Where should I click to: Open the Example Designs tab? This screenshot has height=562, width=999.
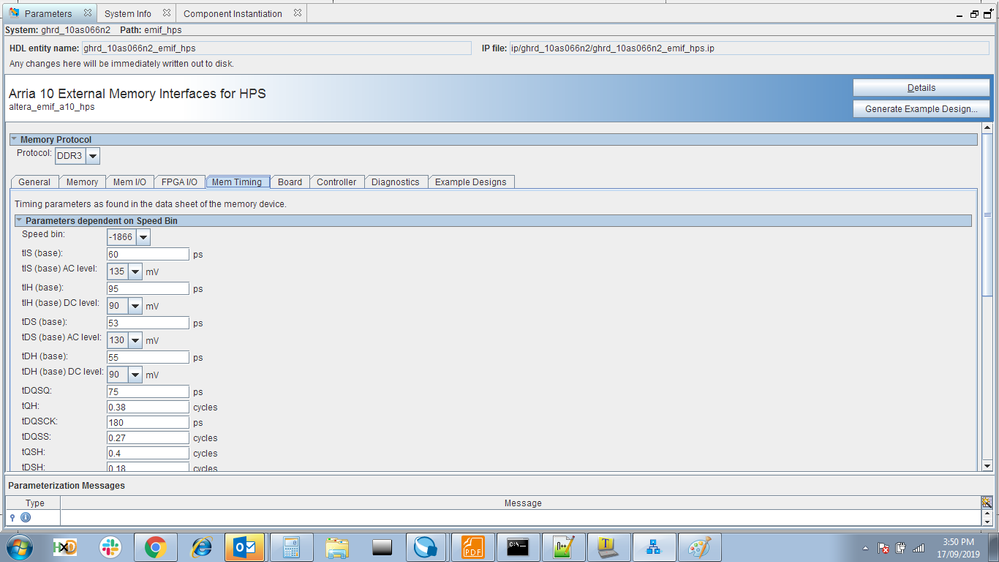pos(471,182)
